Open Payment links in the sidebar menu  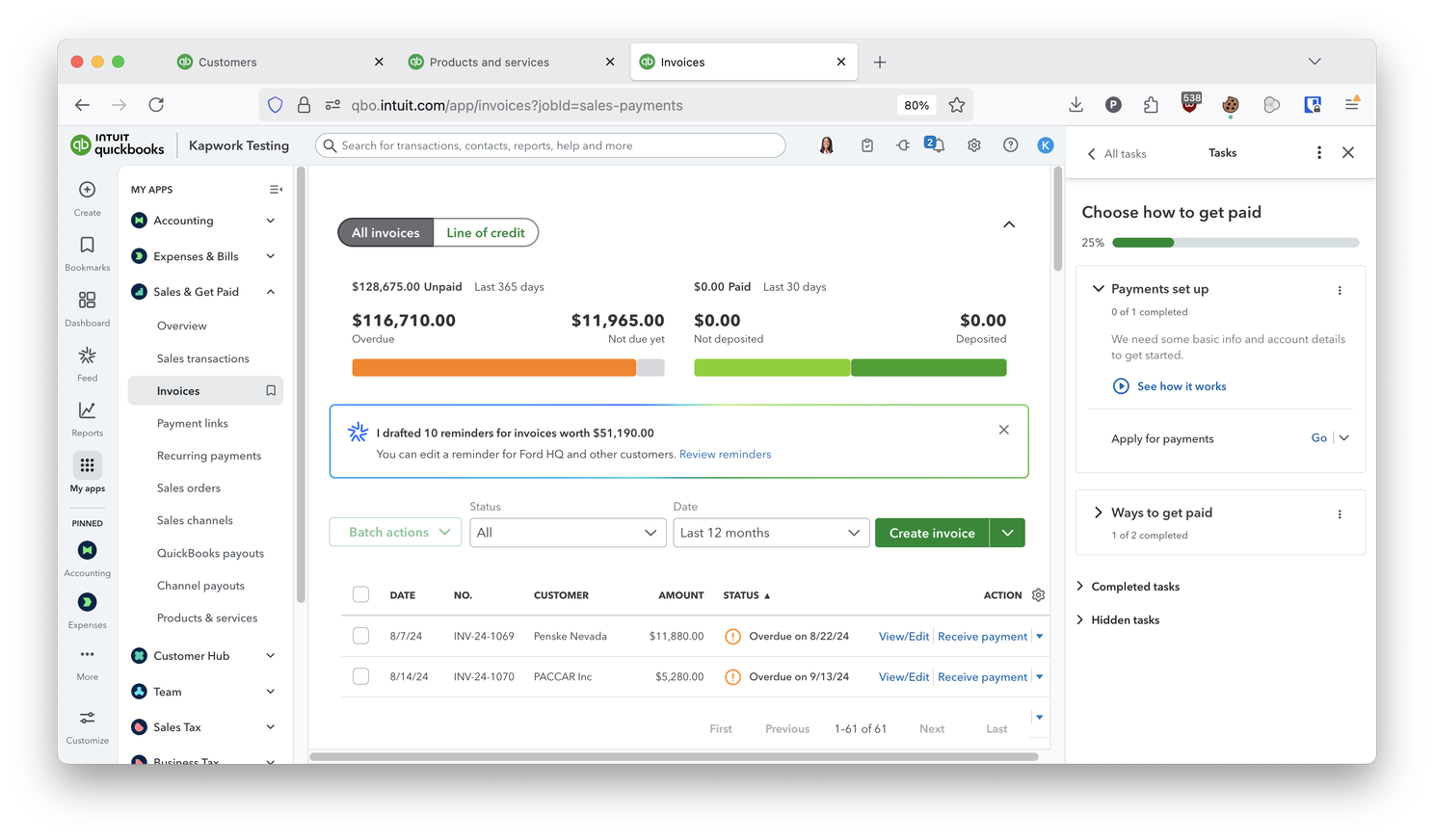193,424
